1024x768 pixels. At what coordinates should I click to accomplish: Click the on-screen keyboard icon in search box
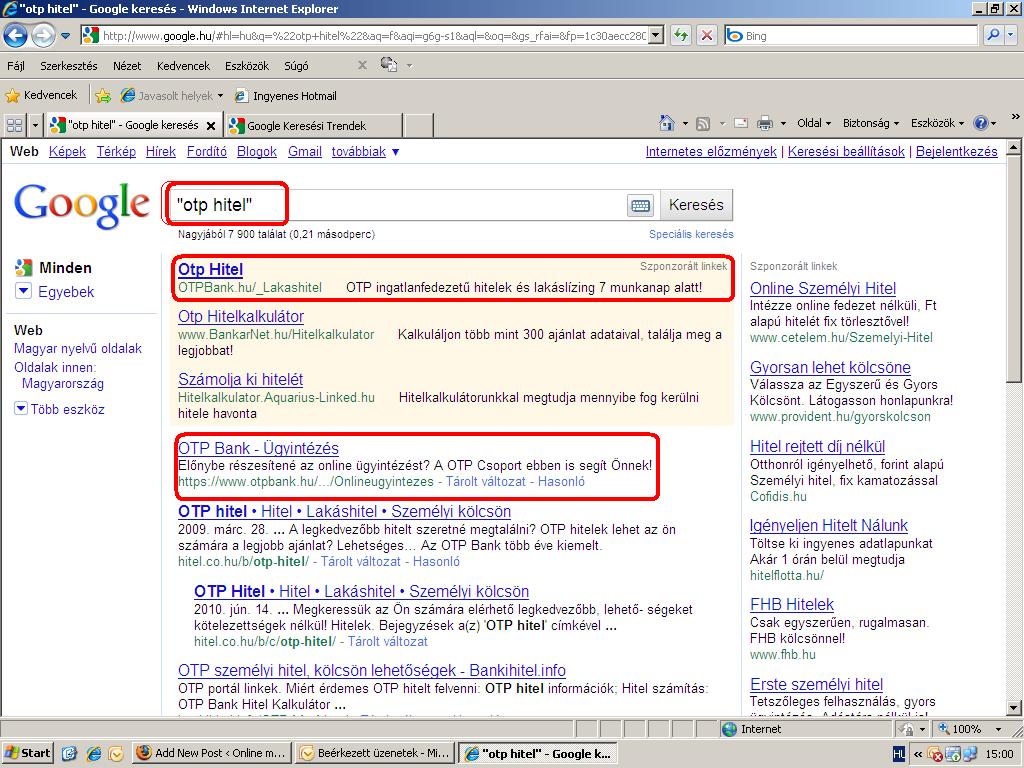click(x=640, y=205)
